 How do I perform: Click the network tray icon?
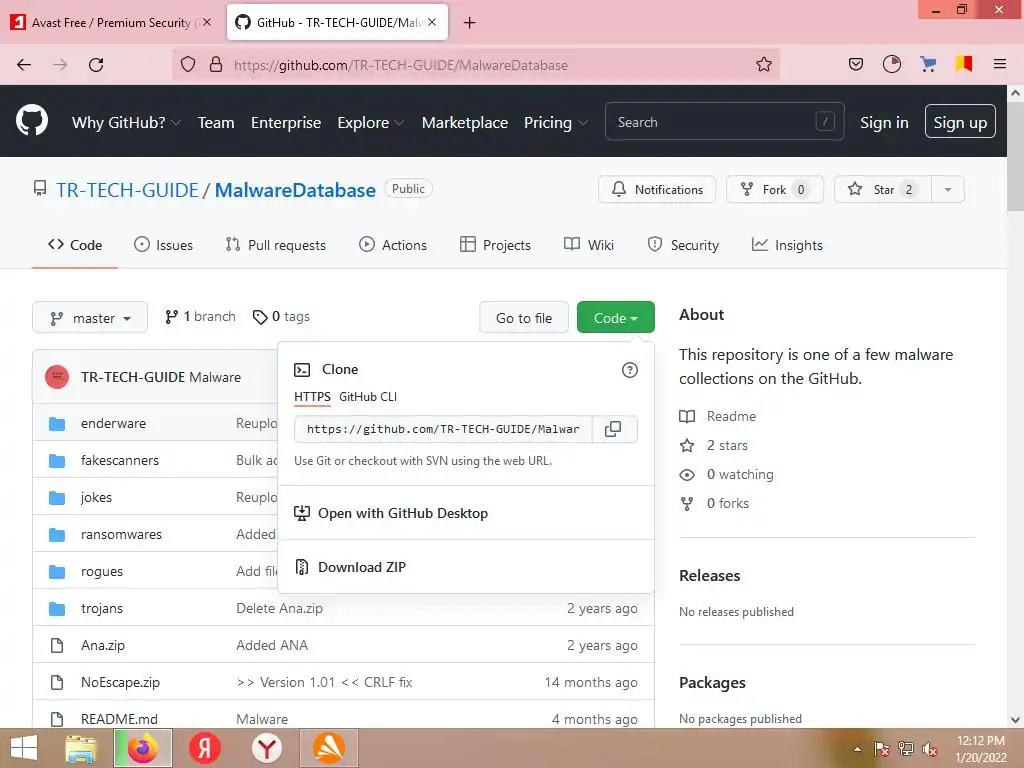906,749
